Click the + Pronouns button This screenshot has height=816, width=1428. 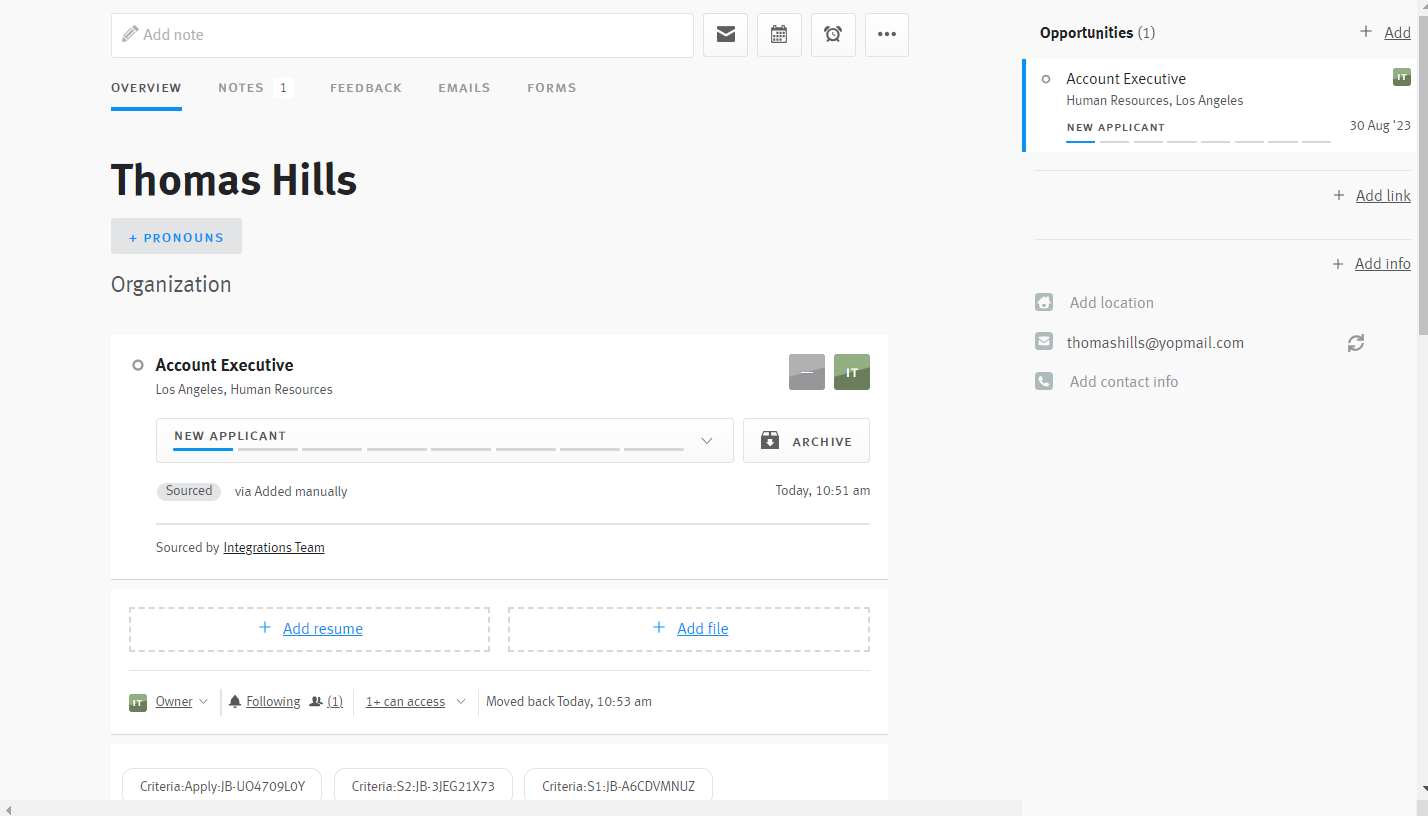176,236
